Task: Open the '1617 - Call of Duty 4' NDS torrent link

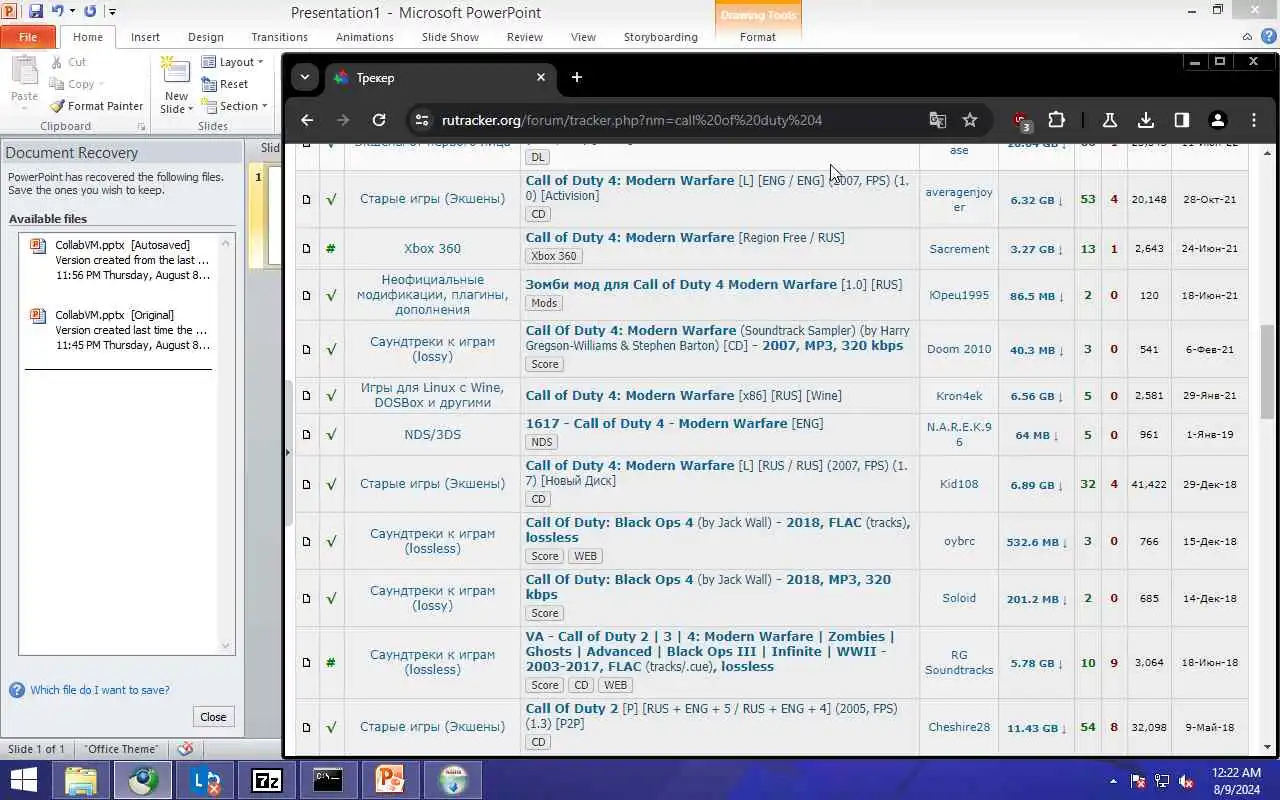Action: click(x=675, y=424)
